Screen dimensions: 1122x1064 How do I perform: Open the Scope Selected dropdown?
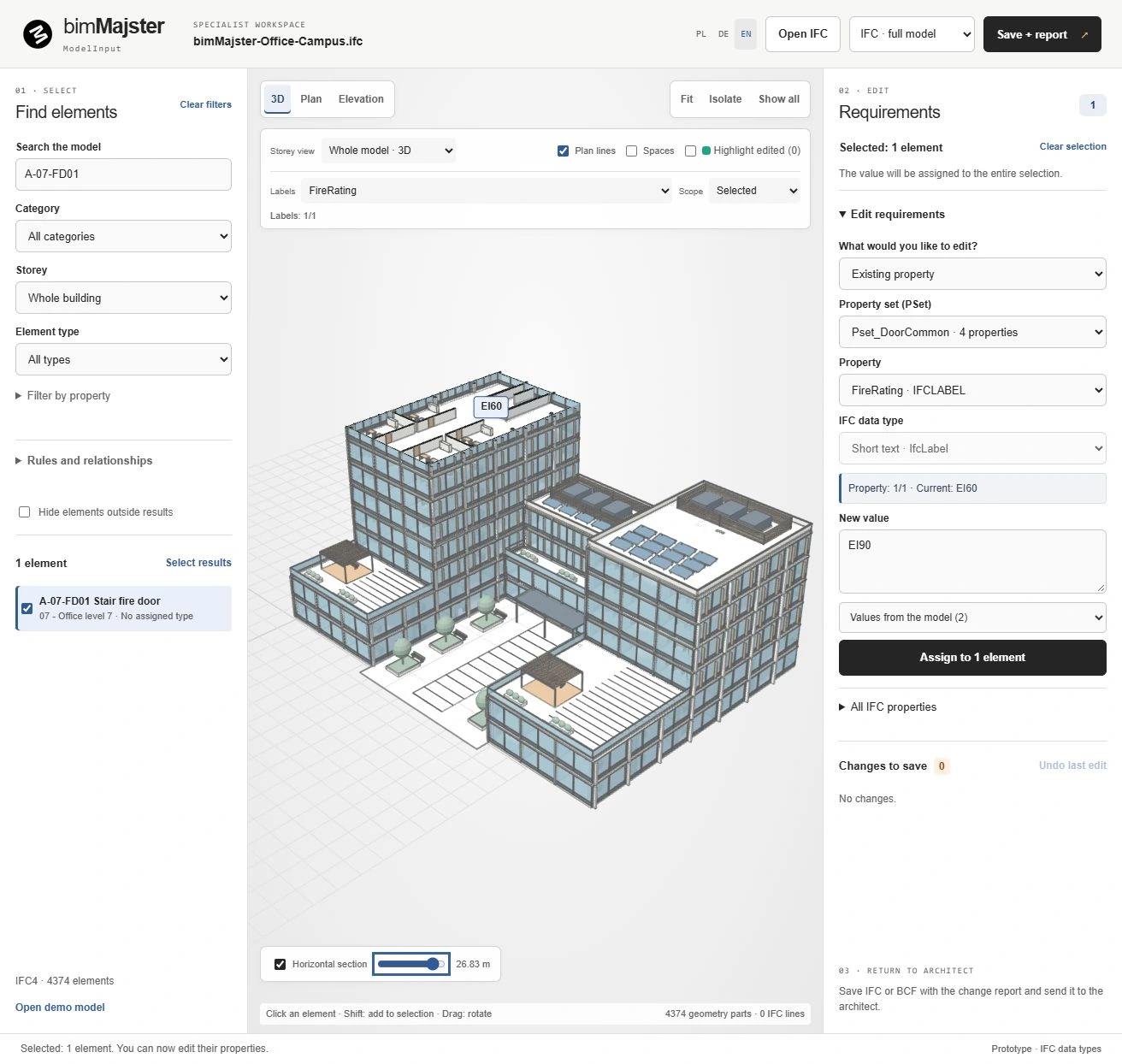click(754, 191)
